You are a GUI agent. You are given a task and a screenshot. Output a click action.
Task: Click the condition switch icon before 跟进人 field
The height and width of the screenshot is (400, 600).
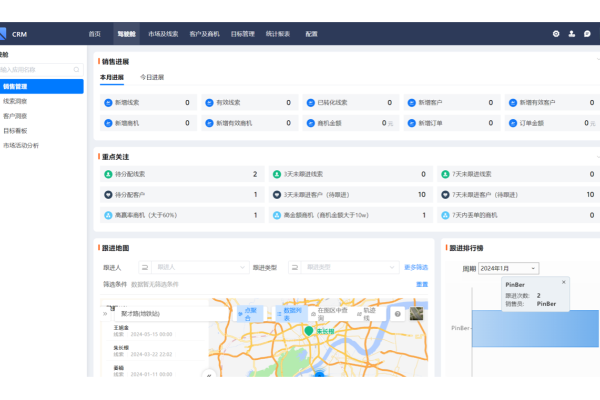click(x=145, y=267)
